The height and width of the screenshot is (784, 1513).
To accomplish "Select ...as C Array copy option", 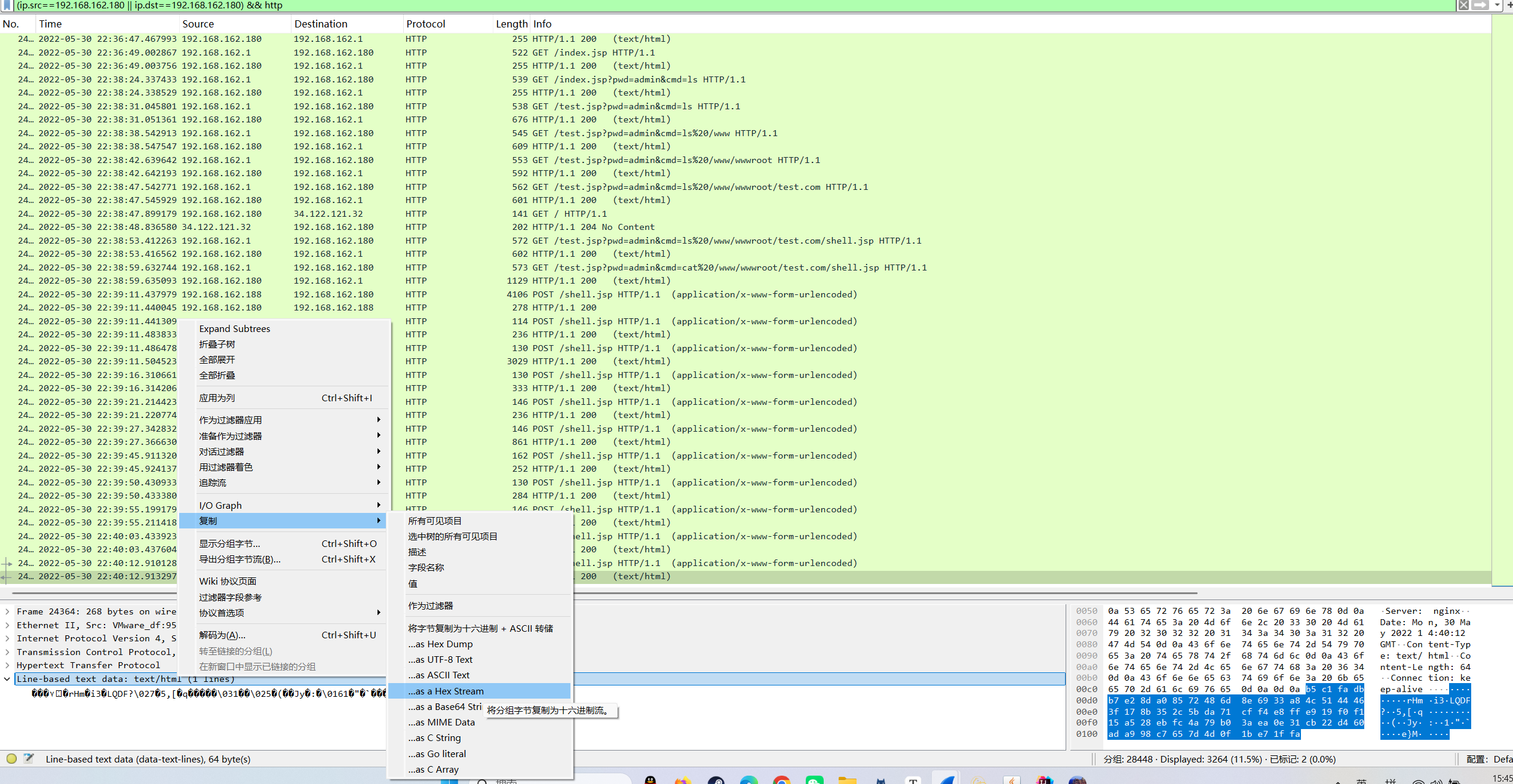I will pyautogui.click(x=480, y=769).
